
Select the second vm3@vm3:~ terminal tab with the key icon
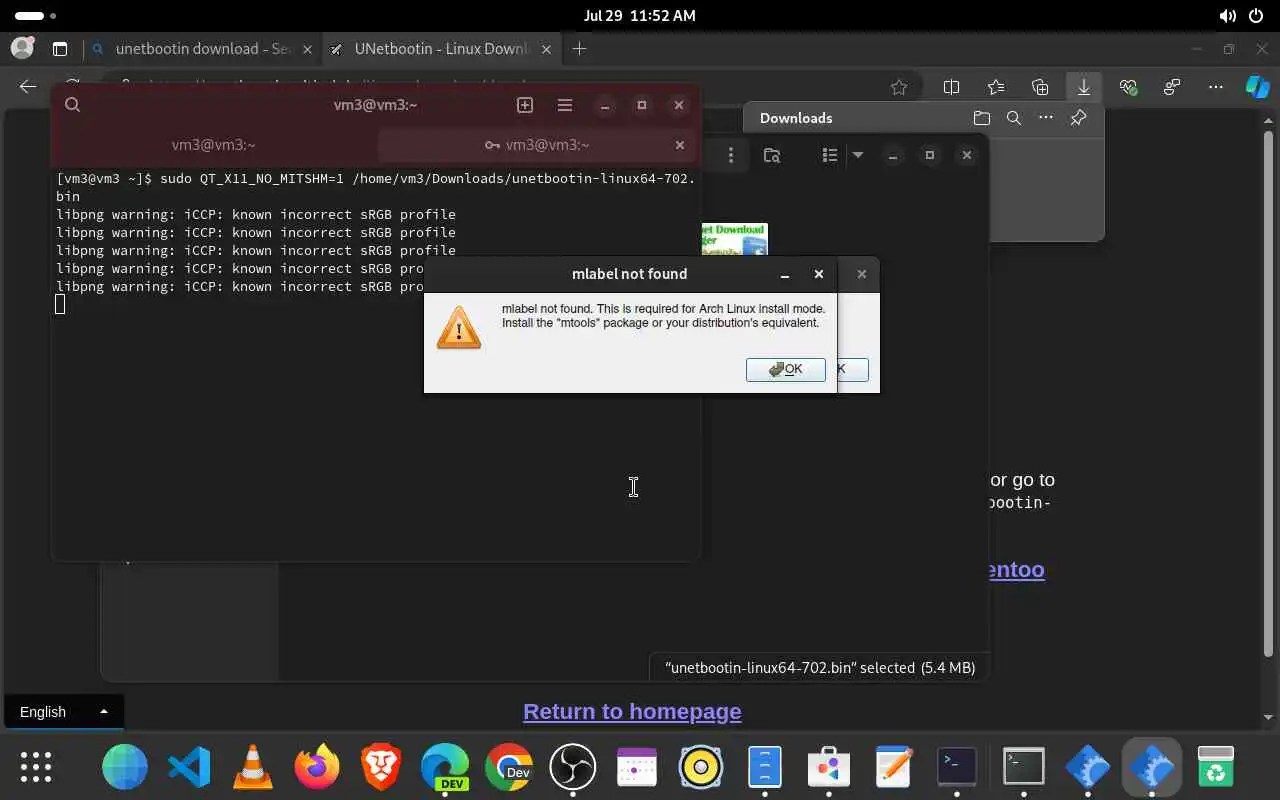[537, 145]
